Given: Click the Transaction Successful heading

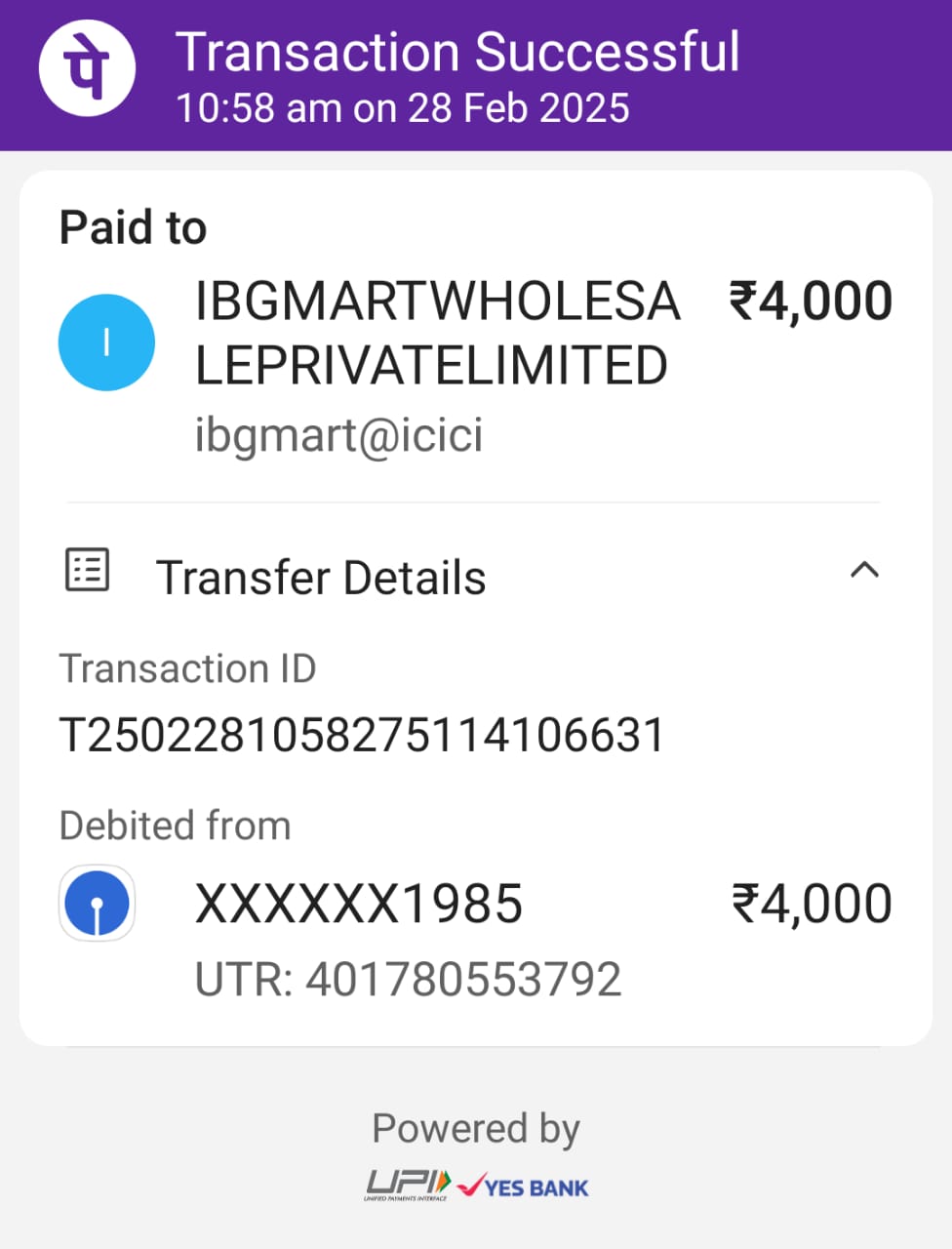Looking at the screenshot, I should 457,53.
